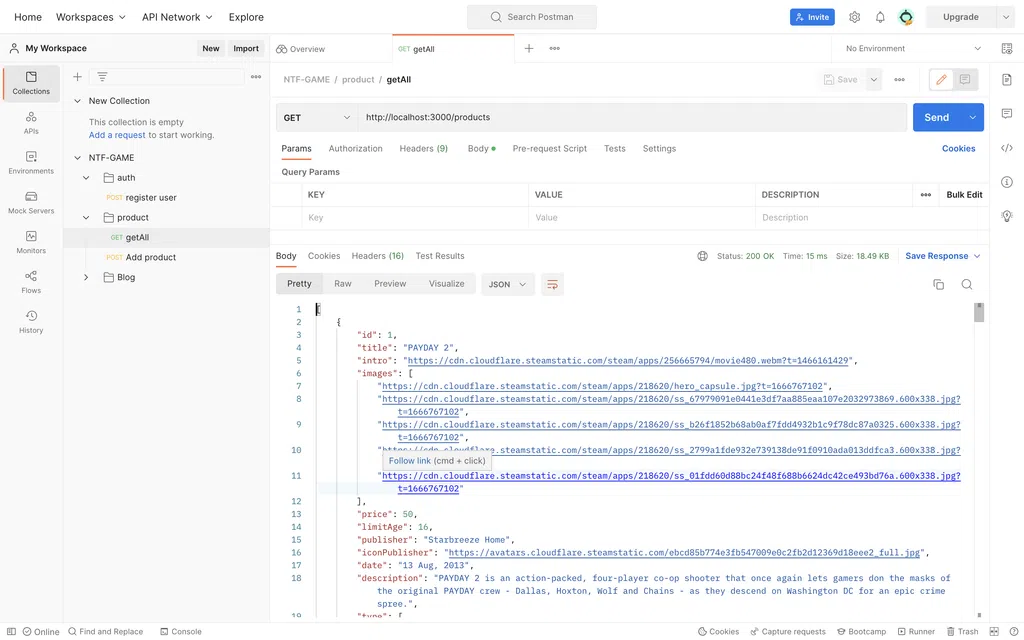Switch to the request Headers (9) tab
The width and height of the screenshot is (1024, 640).
[x=424, y=149]
